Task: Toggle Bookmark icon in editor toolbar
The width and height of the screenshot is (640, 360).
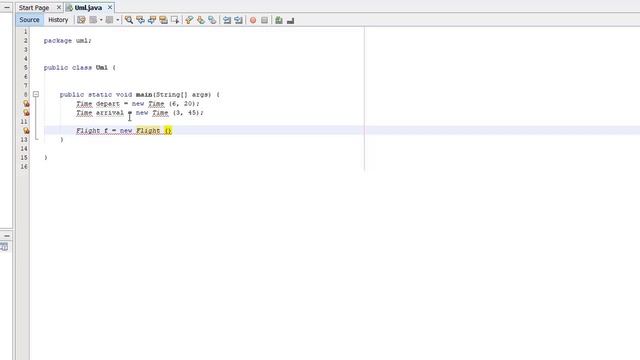Action: click(212, 20)
